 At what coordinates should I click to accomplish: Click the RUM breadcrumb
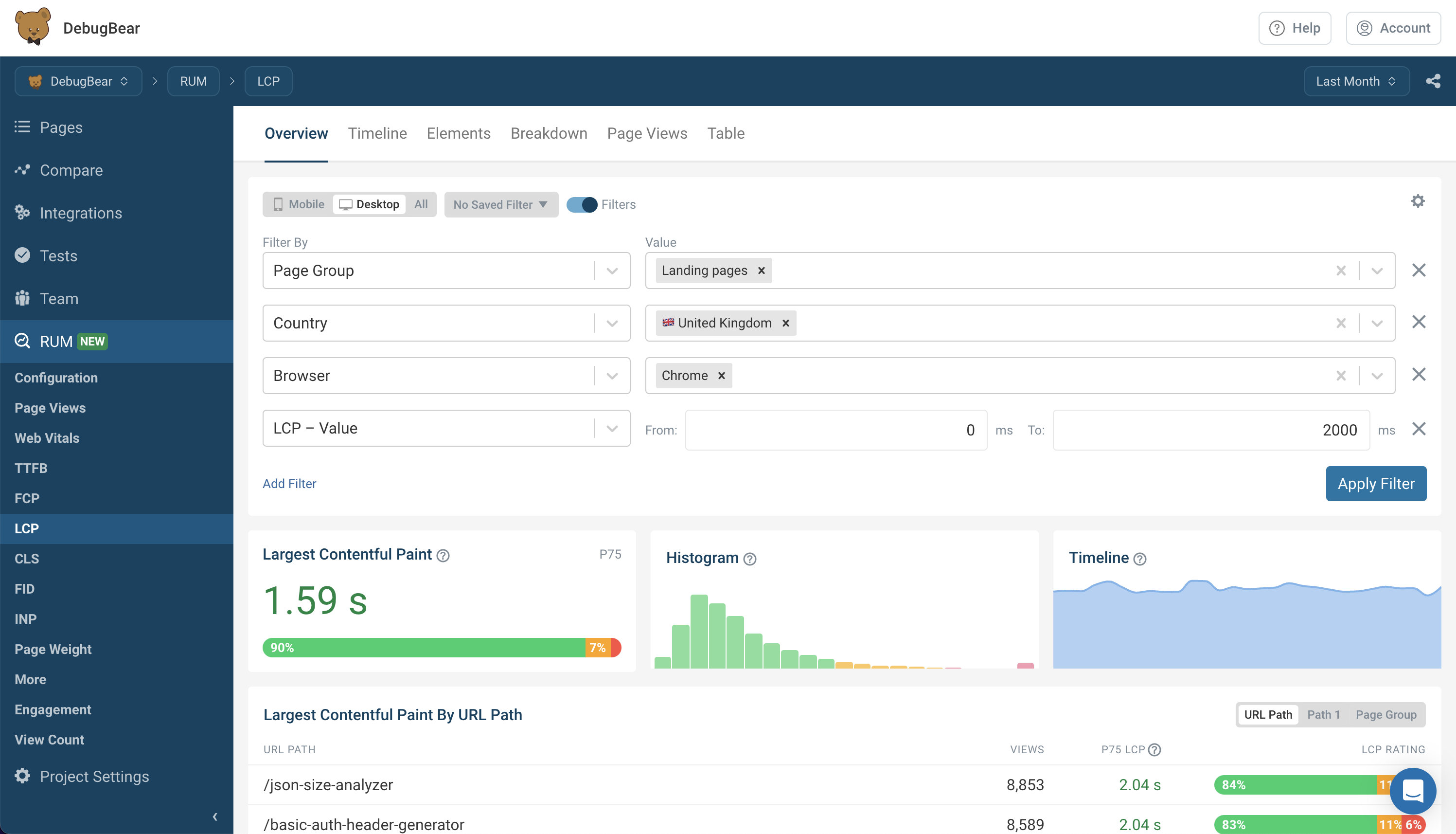click(193, 81)
